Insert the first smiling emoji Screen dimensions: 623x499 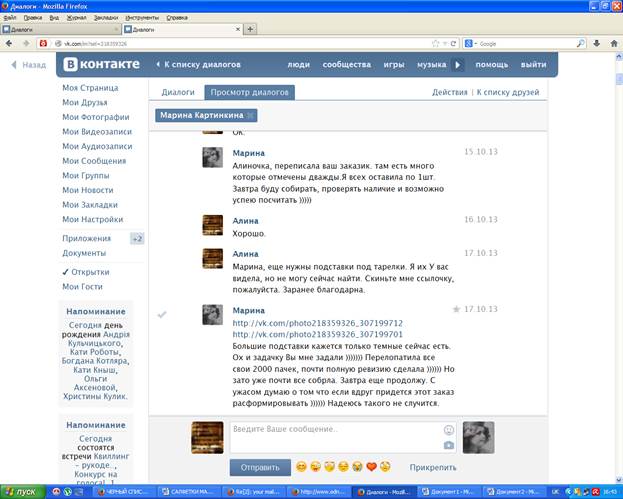(301, 466)
